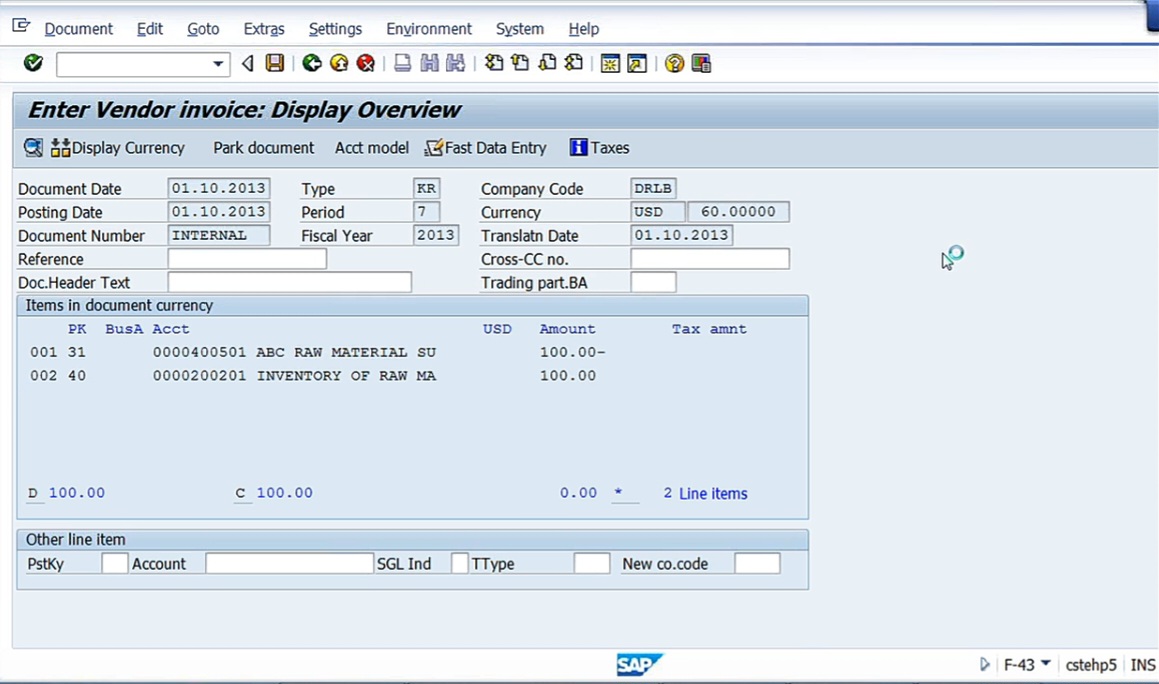Screen dimensions: 1159x684
Task: Go to First Page icon
Action: pos(494,64)
